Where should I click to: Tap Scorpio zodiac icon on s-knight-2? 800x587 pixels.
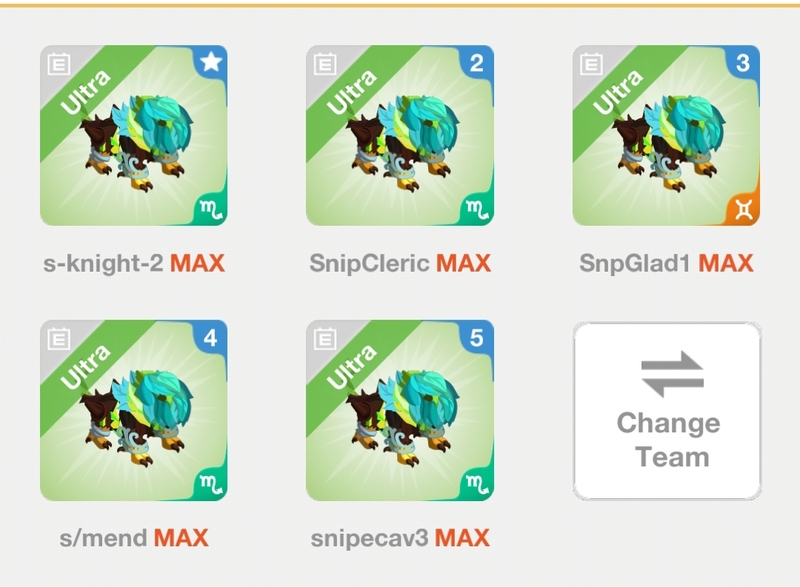pyautogui.click(x=211, y=209)
